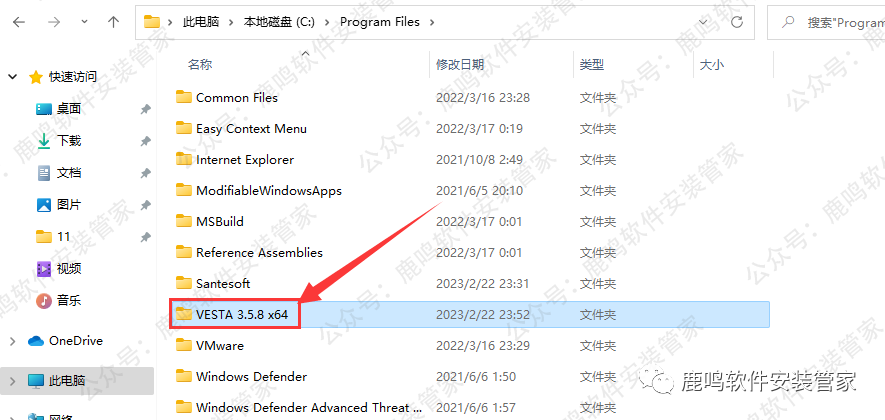This screenshot has width=885, height=420.
Task: Open recent locations dropdown arrow
Action: (84, 22)
